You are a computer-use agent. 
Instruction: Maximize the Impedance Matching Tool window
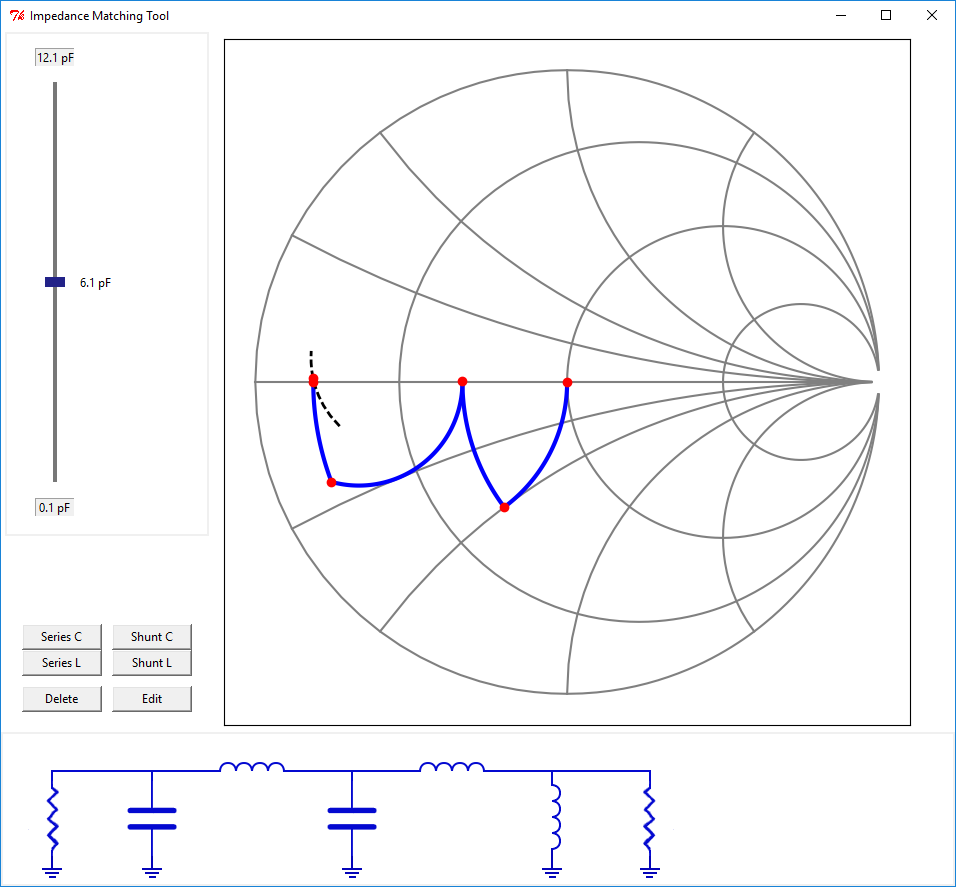(x=886, y=15)
